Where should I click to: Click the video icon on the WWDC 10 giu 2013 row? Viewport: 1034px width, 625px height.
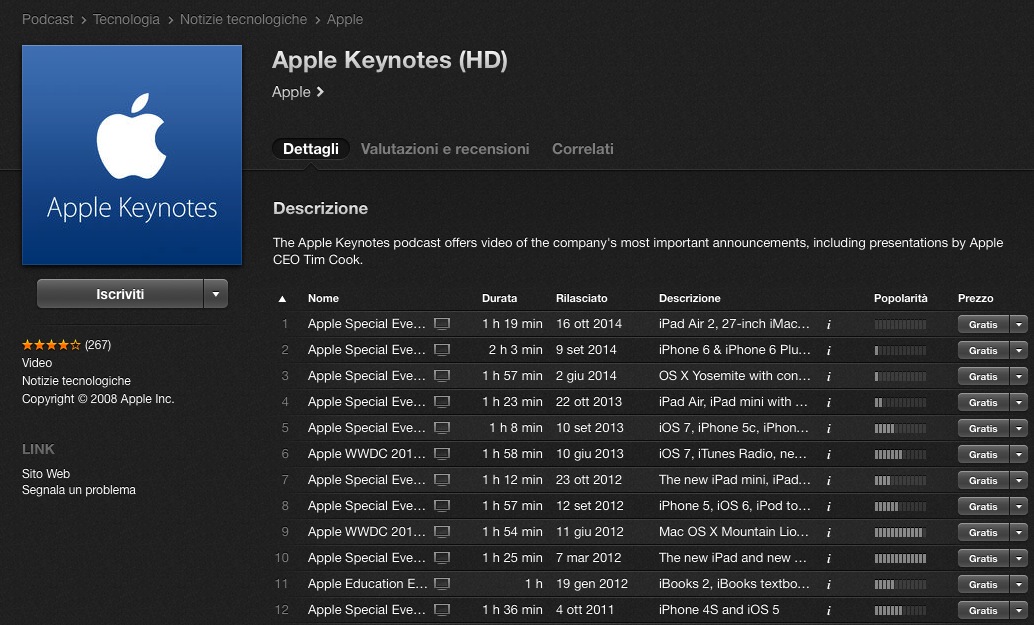pos(442,454)
